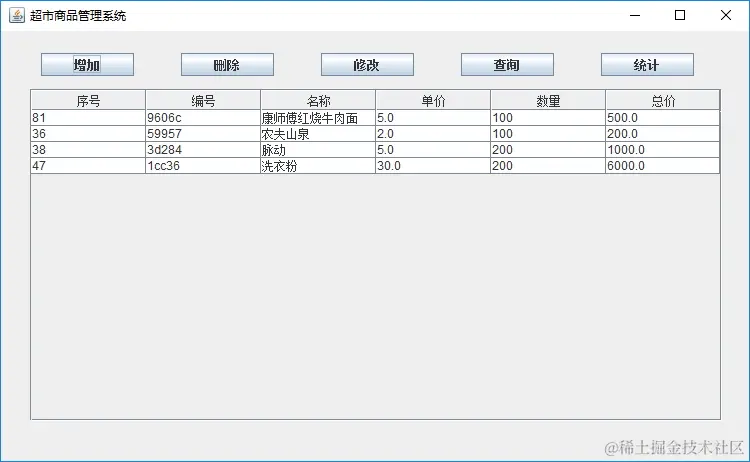The width and height of the screenshot is (750, 462).
Task: Close the 超市商品管理系统 window
Action: click(726, 15)
